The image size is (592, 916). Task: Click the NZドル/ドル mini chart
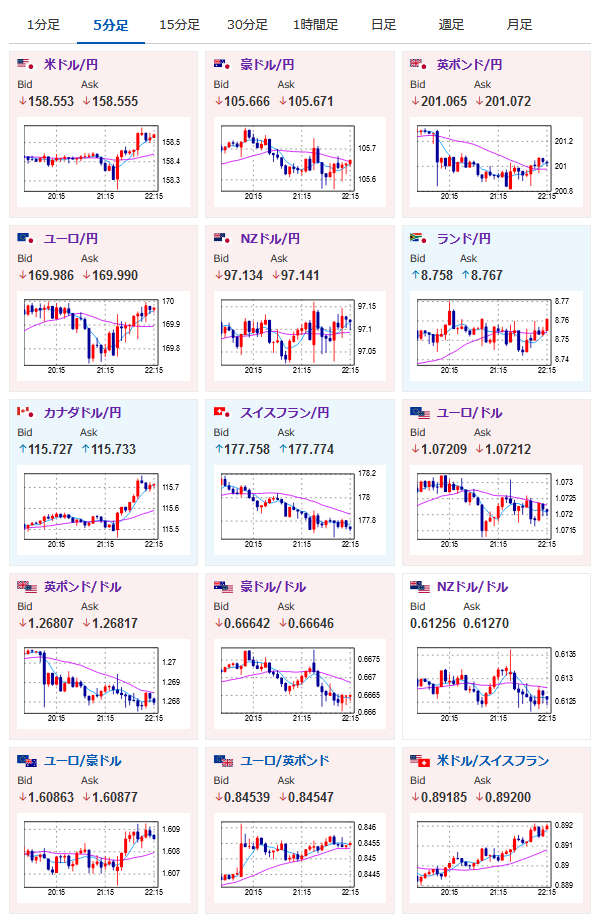click(x=496, y=683)
